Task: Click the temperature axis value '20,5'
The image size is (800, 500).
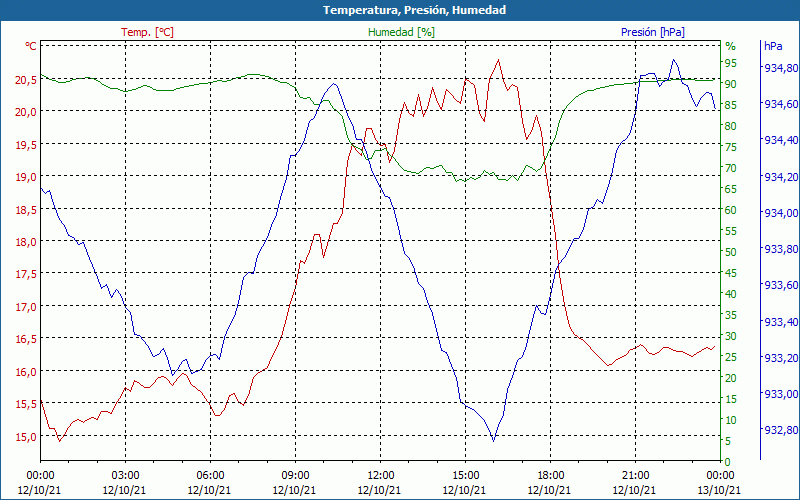Action: [26, 80]
